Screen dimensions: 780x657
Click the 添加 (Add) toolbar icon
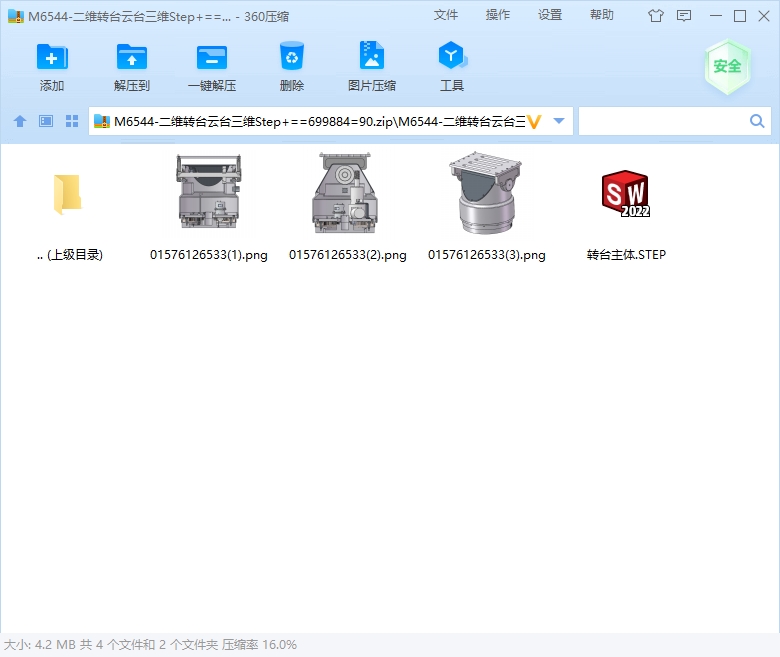tap(52, 57)
